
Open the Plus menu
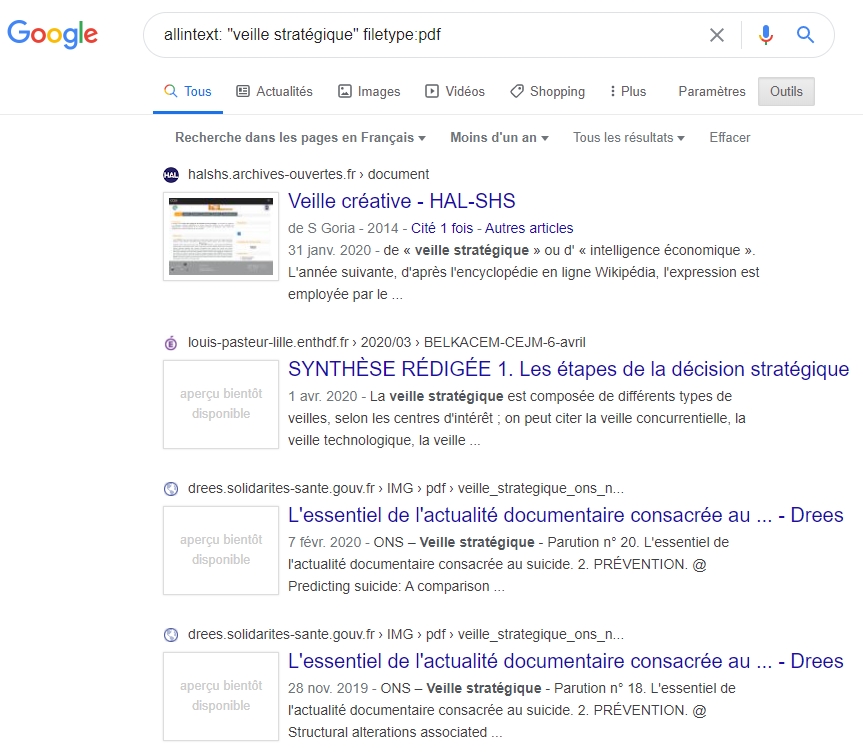click(x=628, y=91)
